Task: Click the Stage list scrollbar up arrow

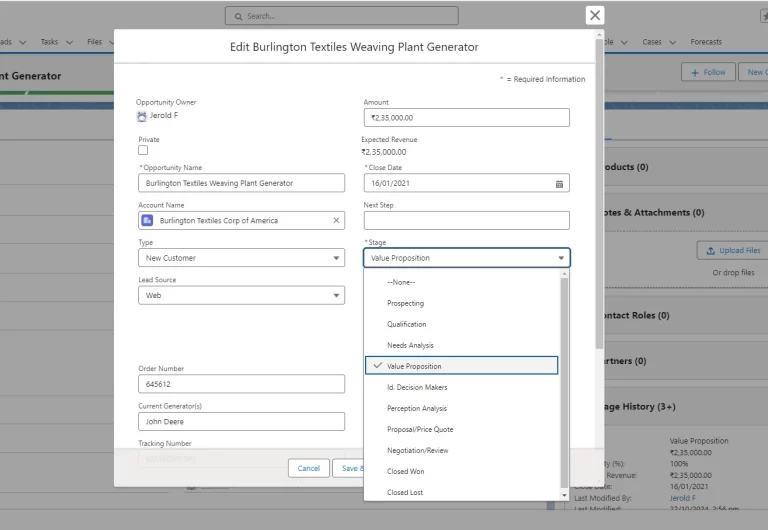Action: click(564, 273)
